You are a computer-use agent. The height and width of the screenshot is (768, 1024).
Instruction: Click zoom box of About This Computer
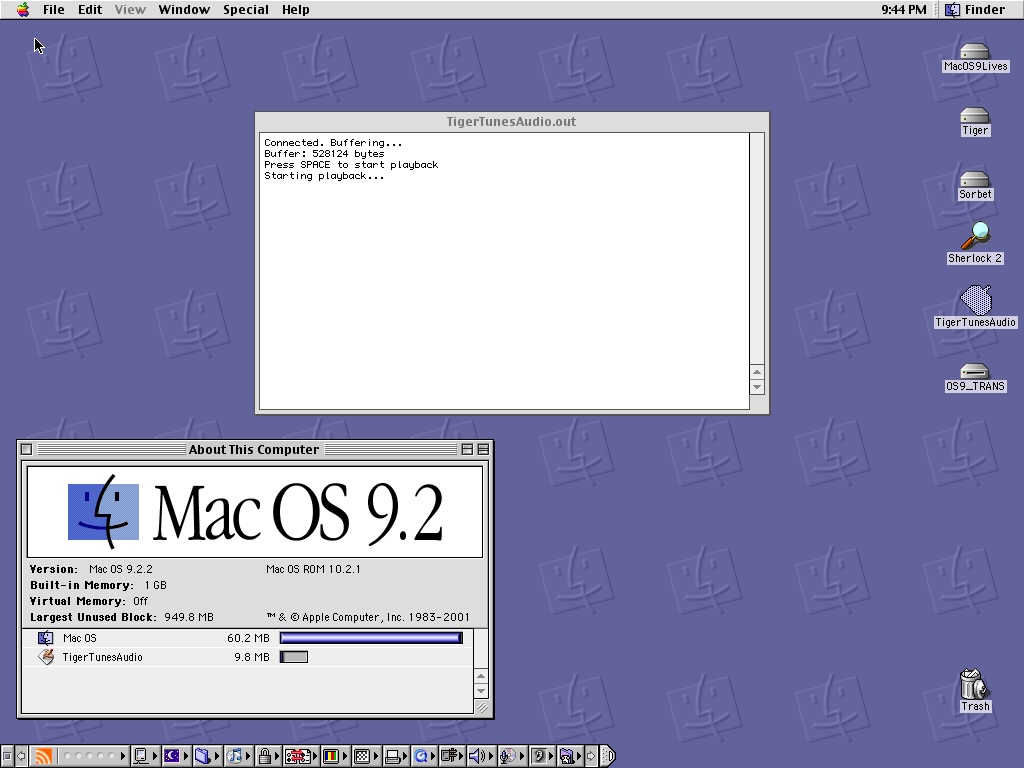click(x=467, y=449)
